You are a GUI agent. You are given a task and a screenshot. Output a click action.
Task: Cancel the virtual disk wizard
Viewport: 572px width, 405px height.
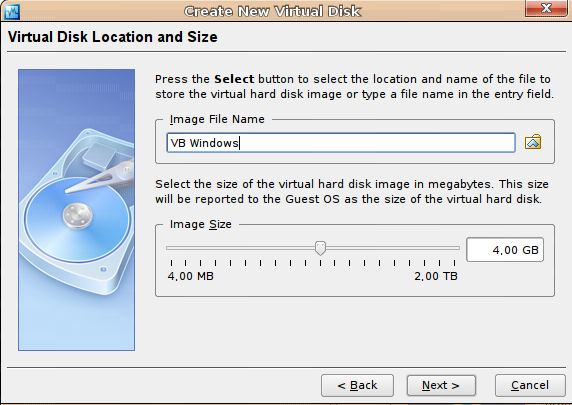pos(530,385)
